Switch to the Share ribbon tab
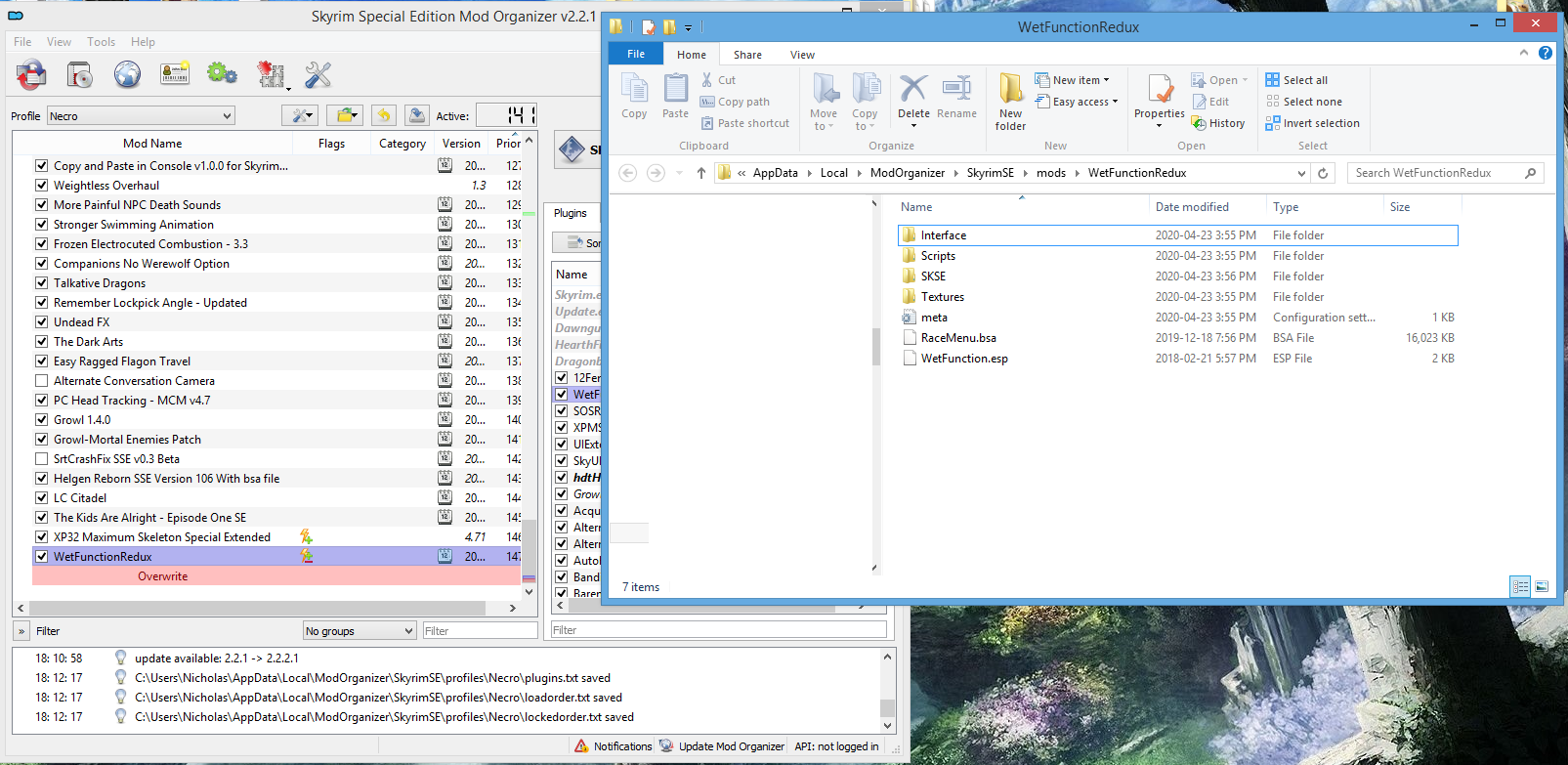This screenshot has height=765, width=1568. 747,55
